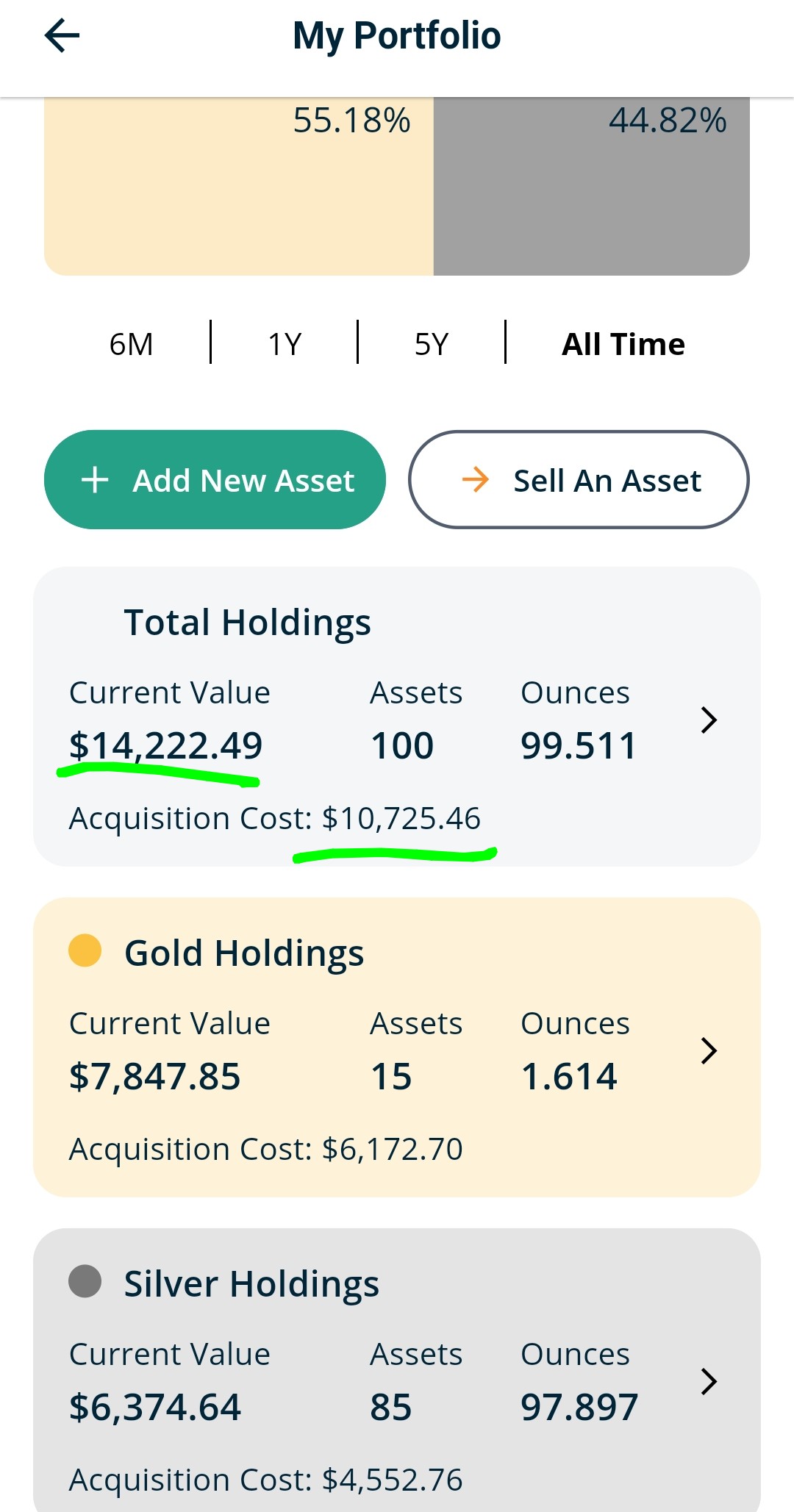Tap the silver 44.82% allocation bar
The image size is (794, 1512).
pos(592,186)
